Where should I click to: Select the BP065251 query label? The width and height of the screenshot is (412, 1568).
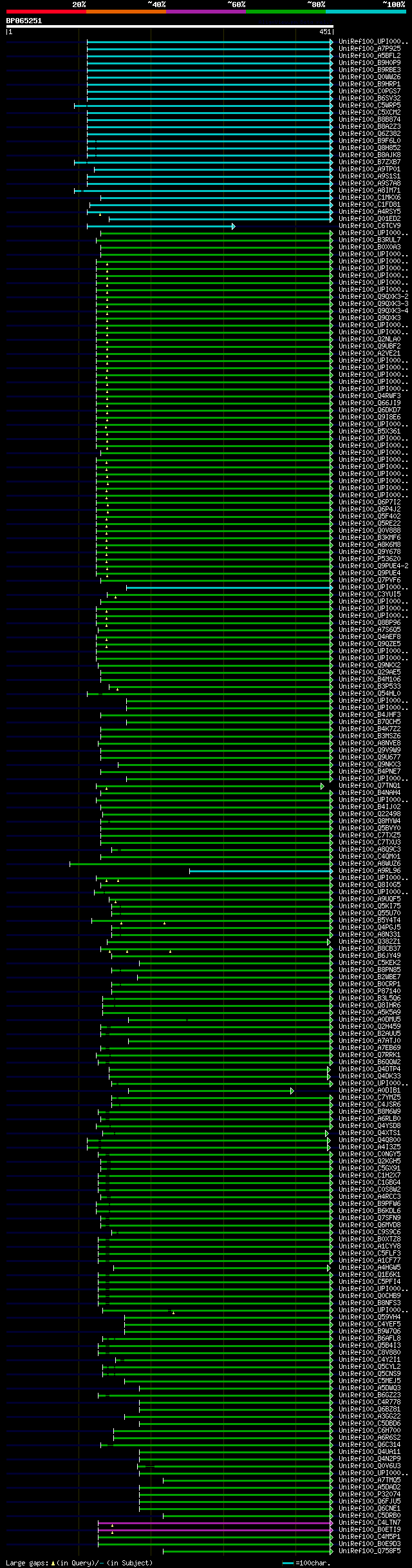24,21
